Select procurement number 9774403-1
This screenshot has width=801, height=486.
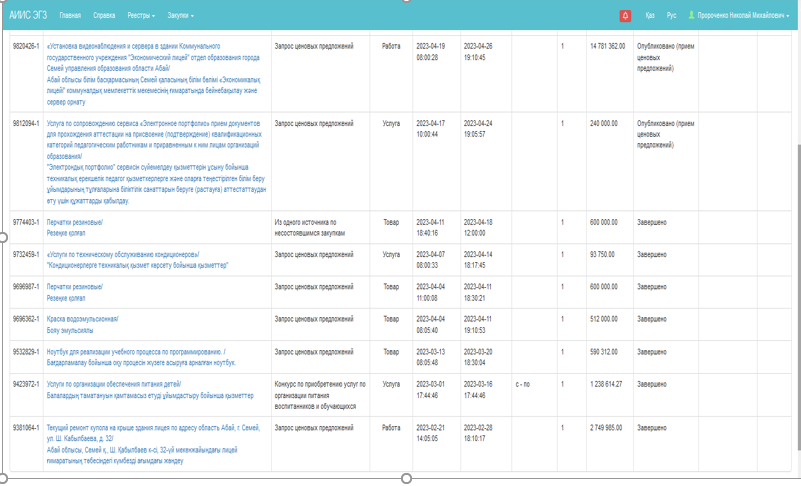[26, 222]
